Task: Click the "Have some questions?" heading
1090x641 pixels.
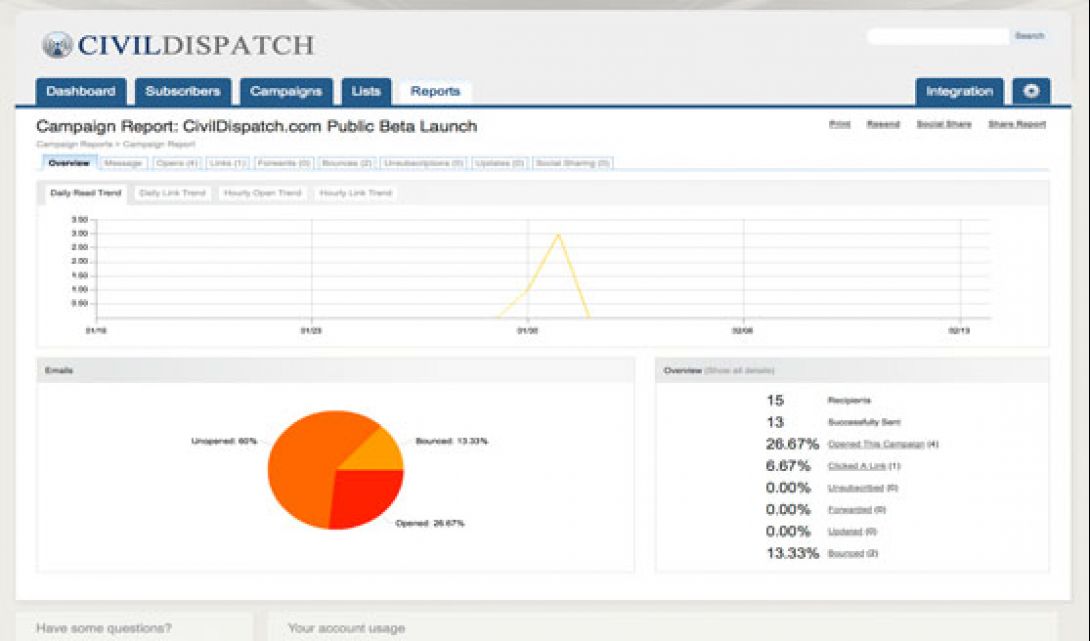Action: tap(104, 628)
